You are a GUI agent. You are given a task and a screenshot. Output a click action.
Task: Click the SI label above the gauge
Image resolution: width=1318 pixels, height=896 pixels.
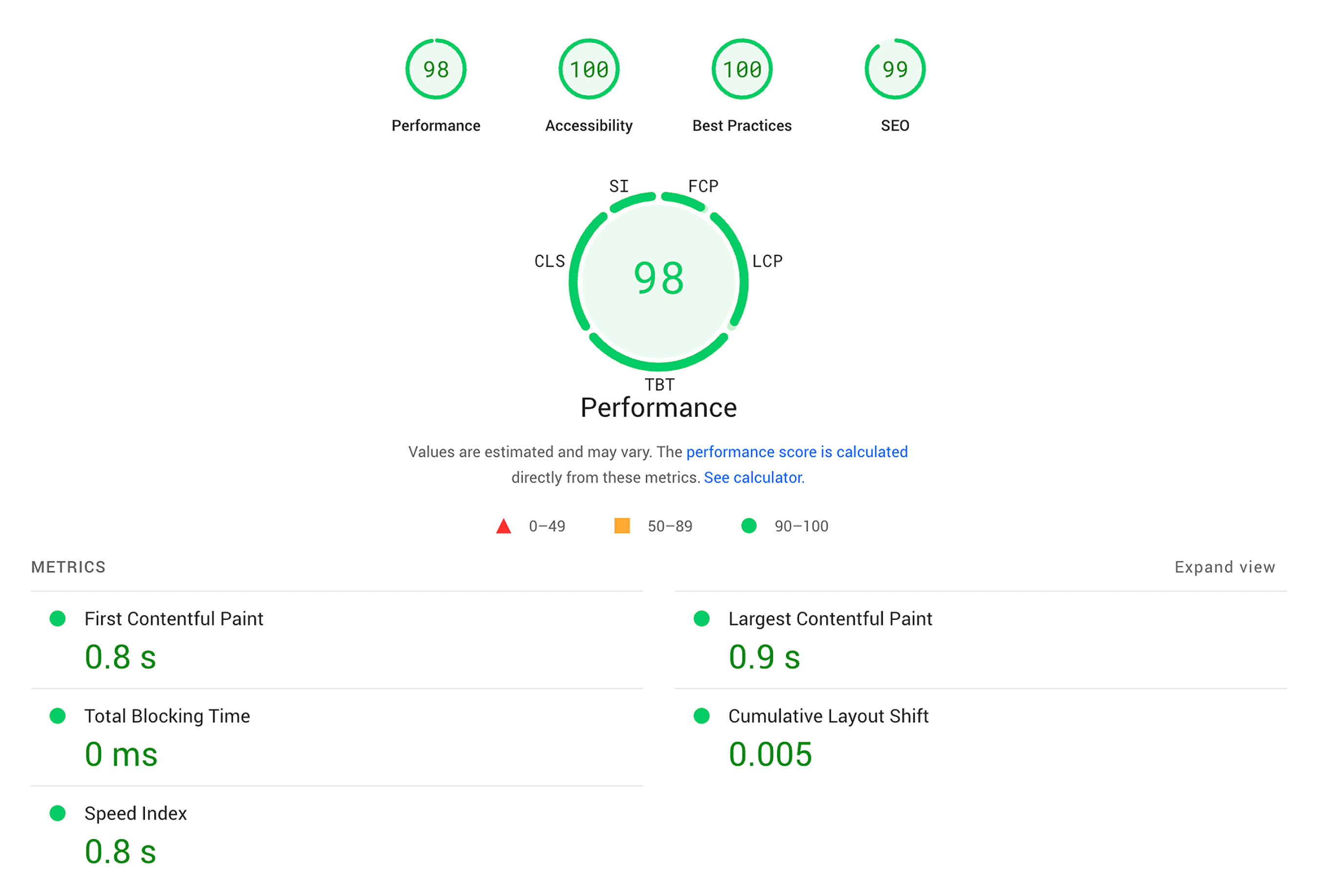[x=619, y=186]
